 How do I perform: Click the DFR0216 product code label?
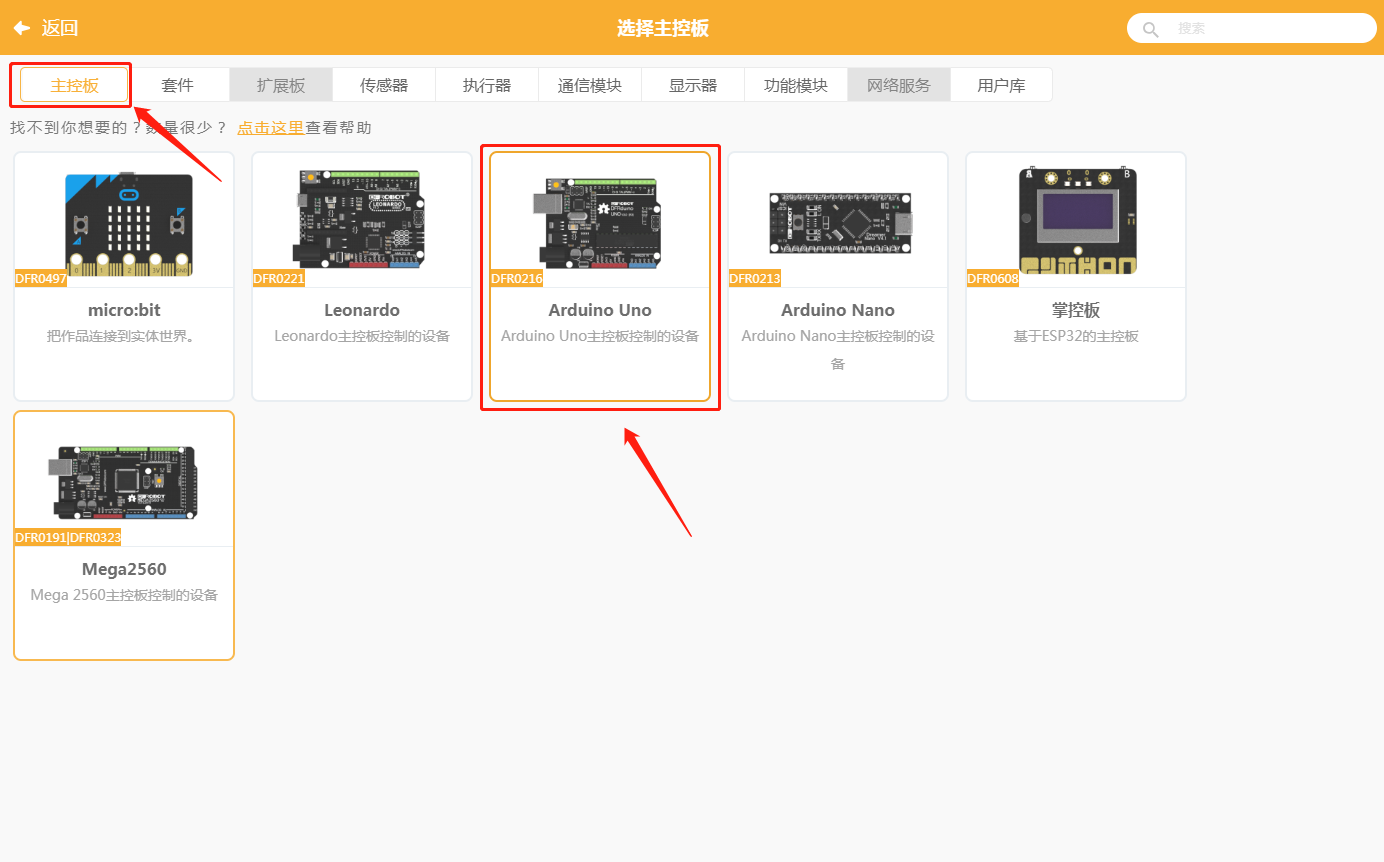click(517, 278)
